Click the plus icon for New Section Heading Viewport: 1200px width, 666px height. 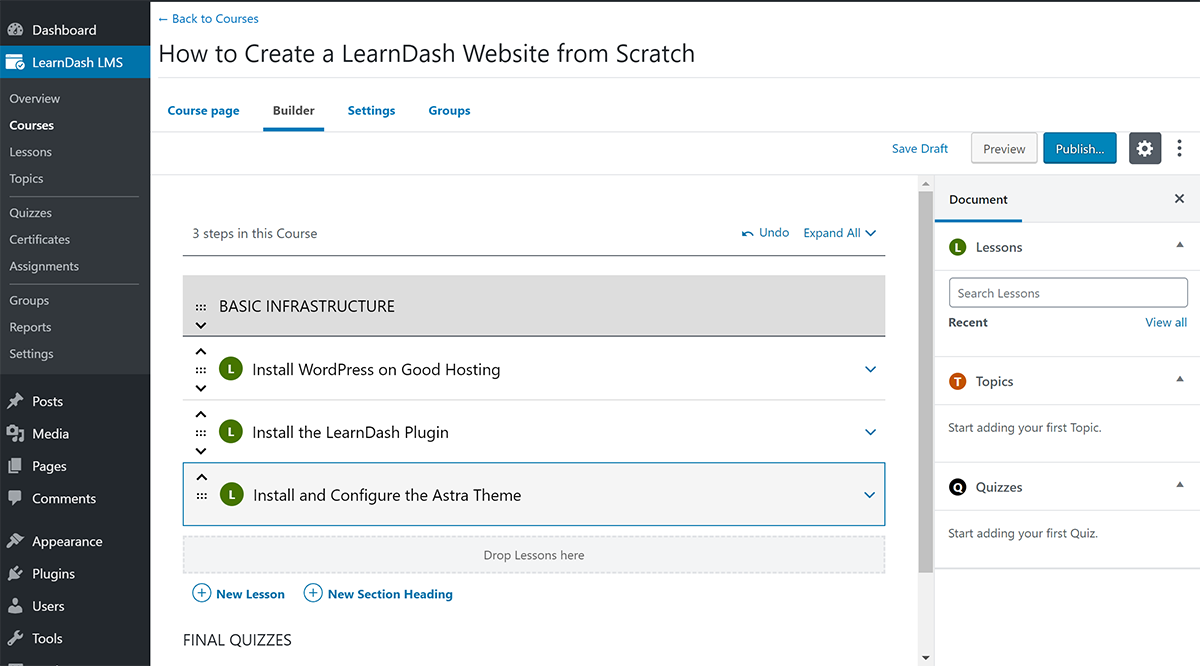[x=313, y=593]
